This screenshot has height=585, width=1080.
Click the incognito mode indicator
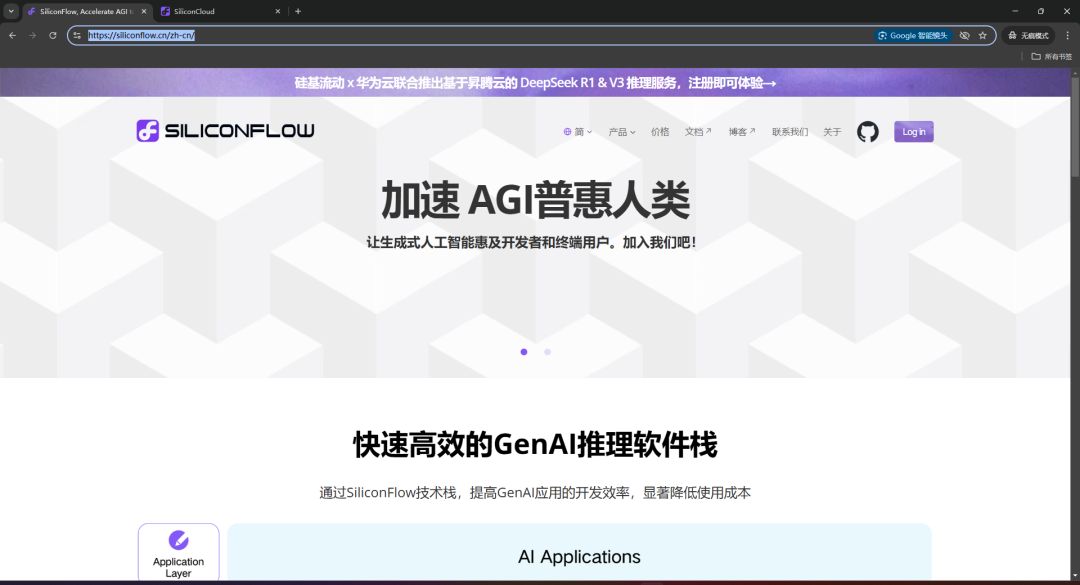[1028, 35]
